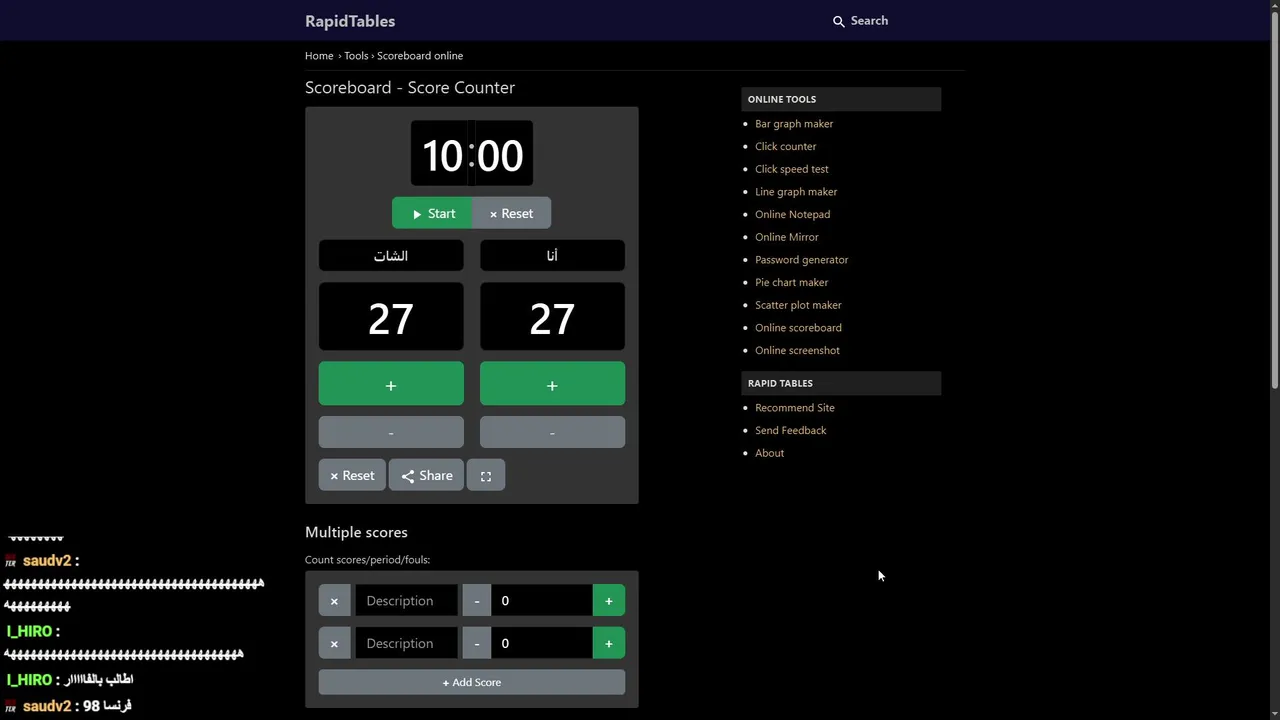The width and height of the screenshot is (1280, 720).
Task: Click Scoreboard online in the breadcrumb
Action: tap(420, 56)
